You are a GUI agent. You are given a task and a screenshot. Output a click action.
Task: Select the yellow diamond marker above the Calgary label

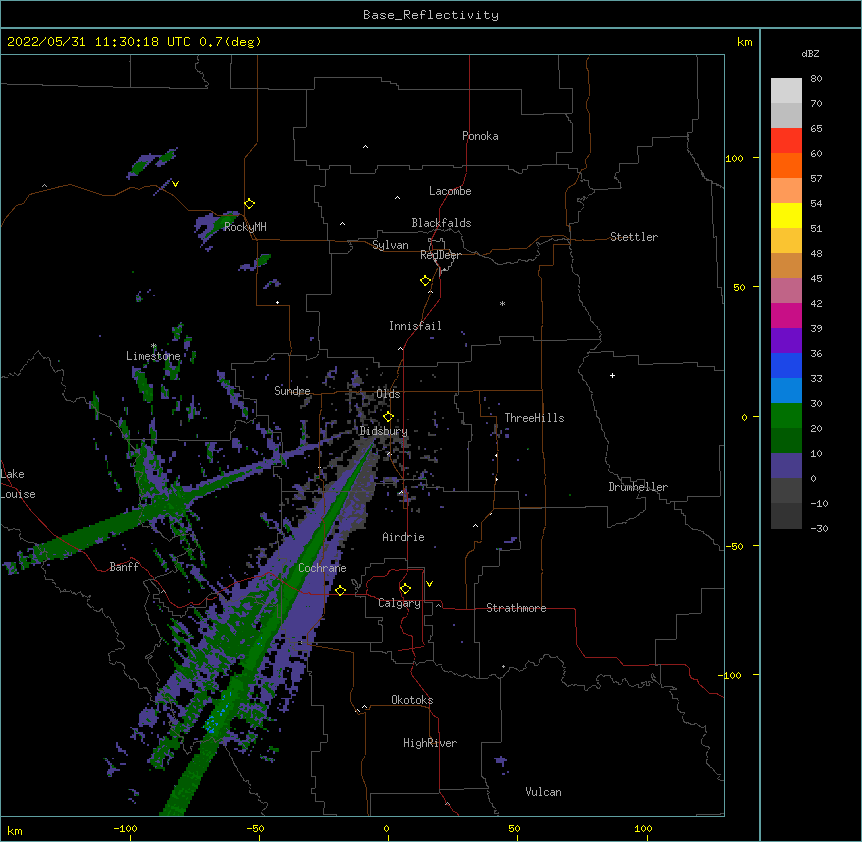(405, 589)
